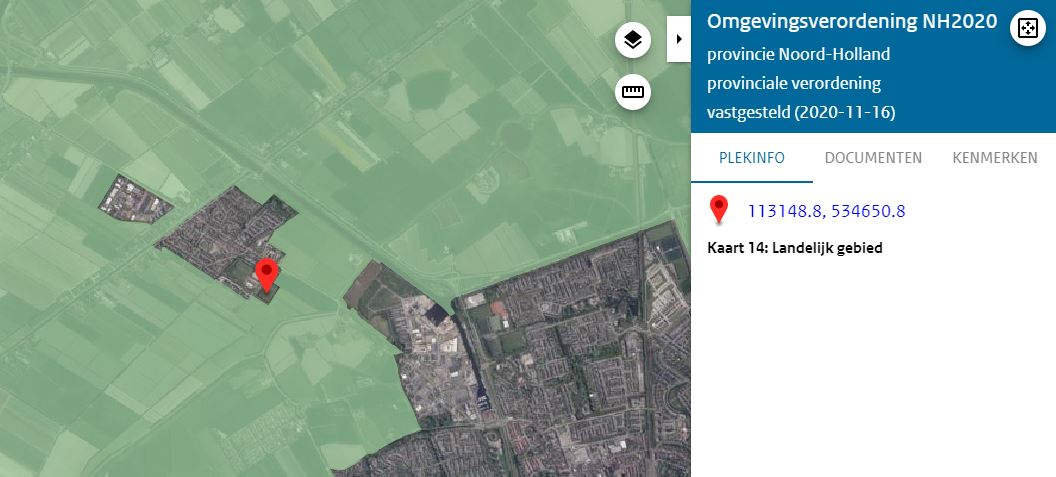Click the red location pin on the map
The width and height of the screenshot is (1056, 477).
click(x=267, y=276)
